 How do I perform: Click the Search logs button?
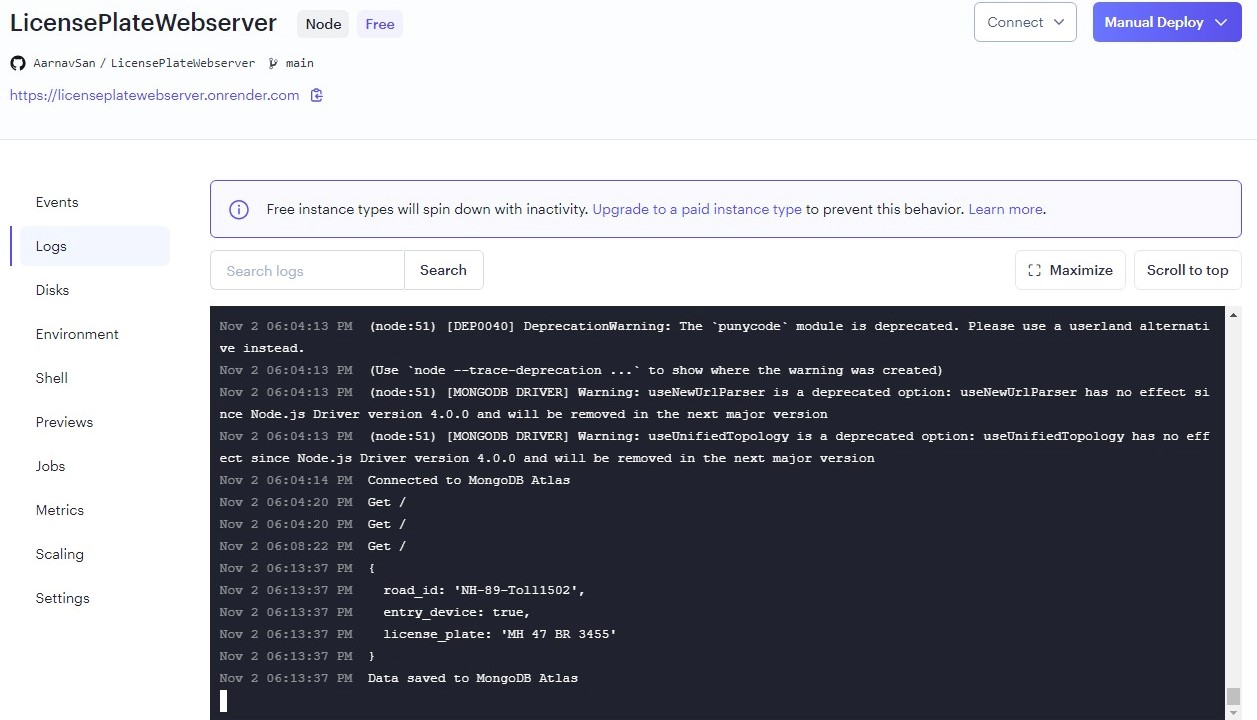(443, 270)
